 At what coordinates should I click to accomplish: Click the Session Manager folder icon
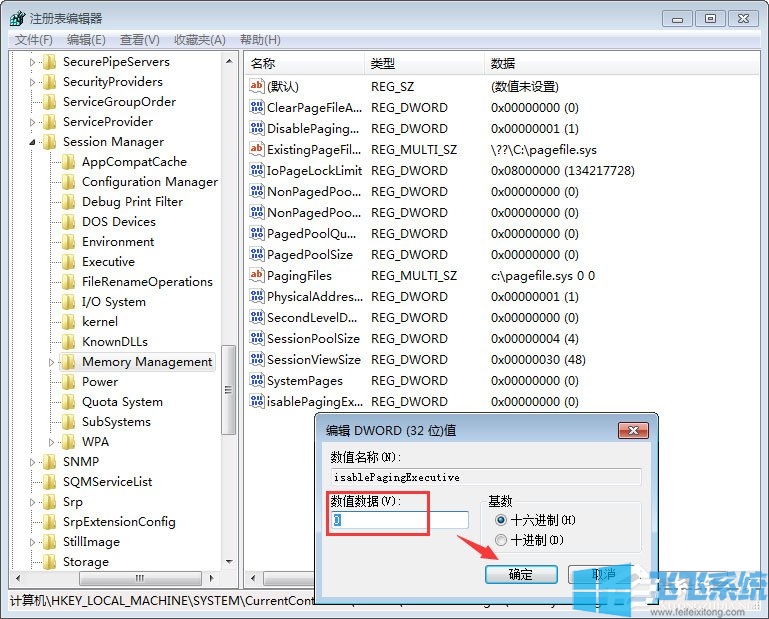tap(49, 142)
